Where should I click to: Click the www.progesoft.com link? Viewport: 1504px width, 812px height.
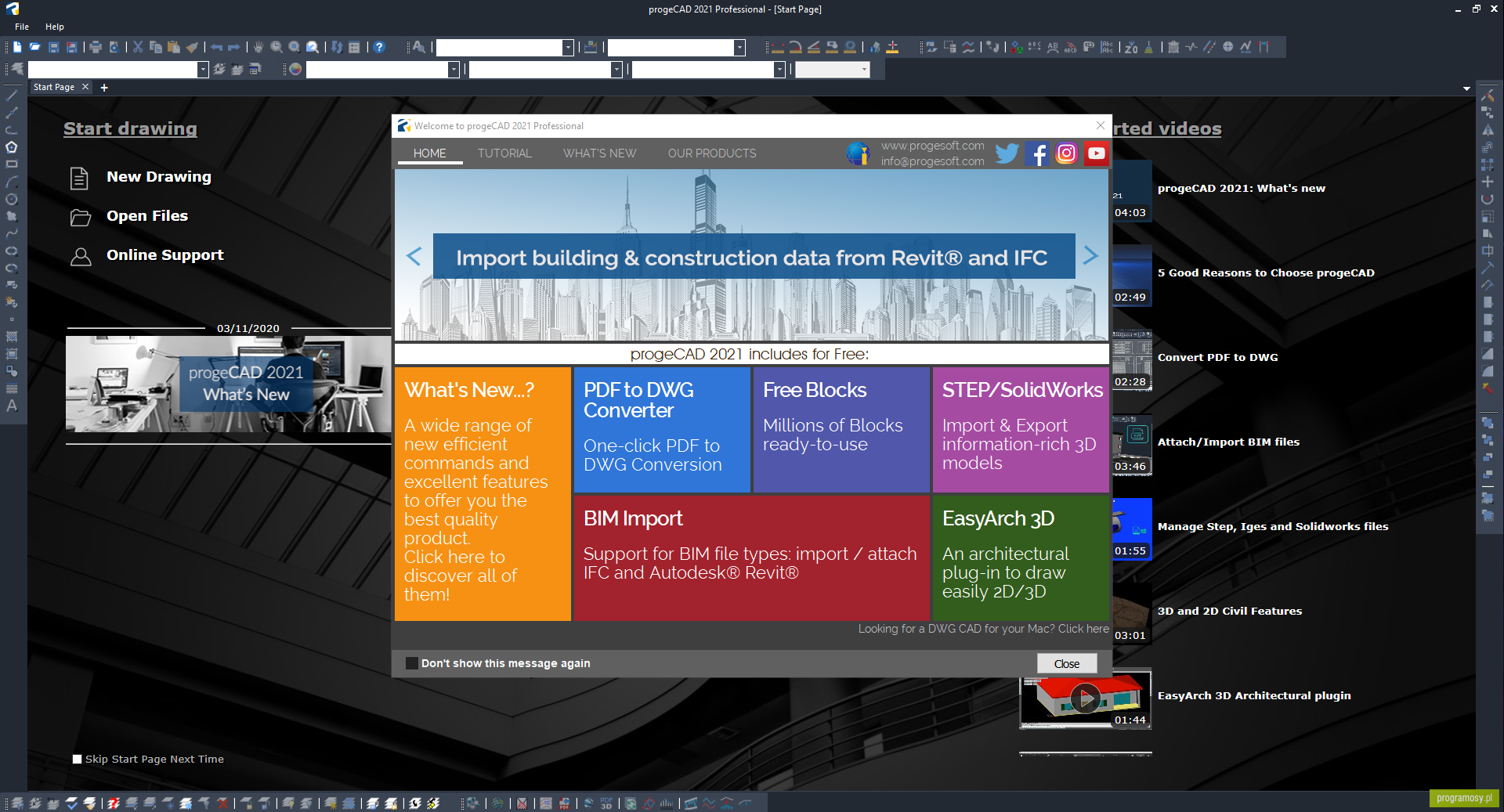pos(932,146)
